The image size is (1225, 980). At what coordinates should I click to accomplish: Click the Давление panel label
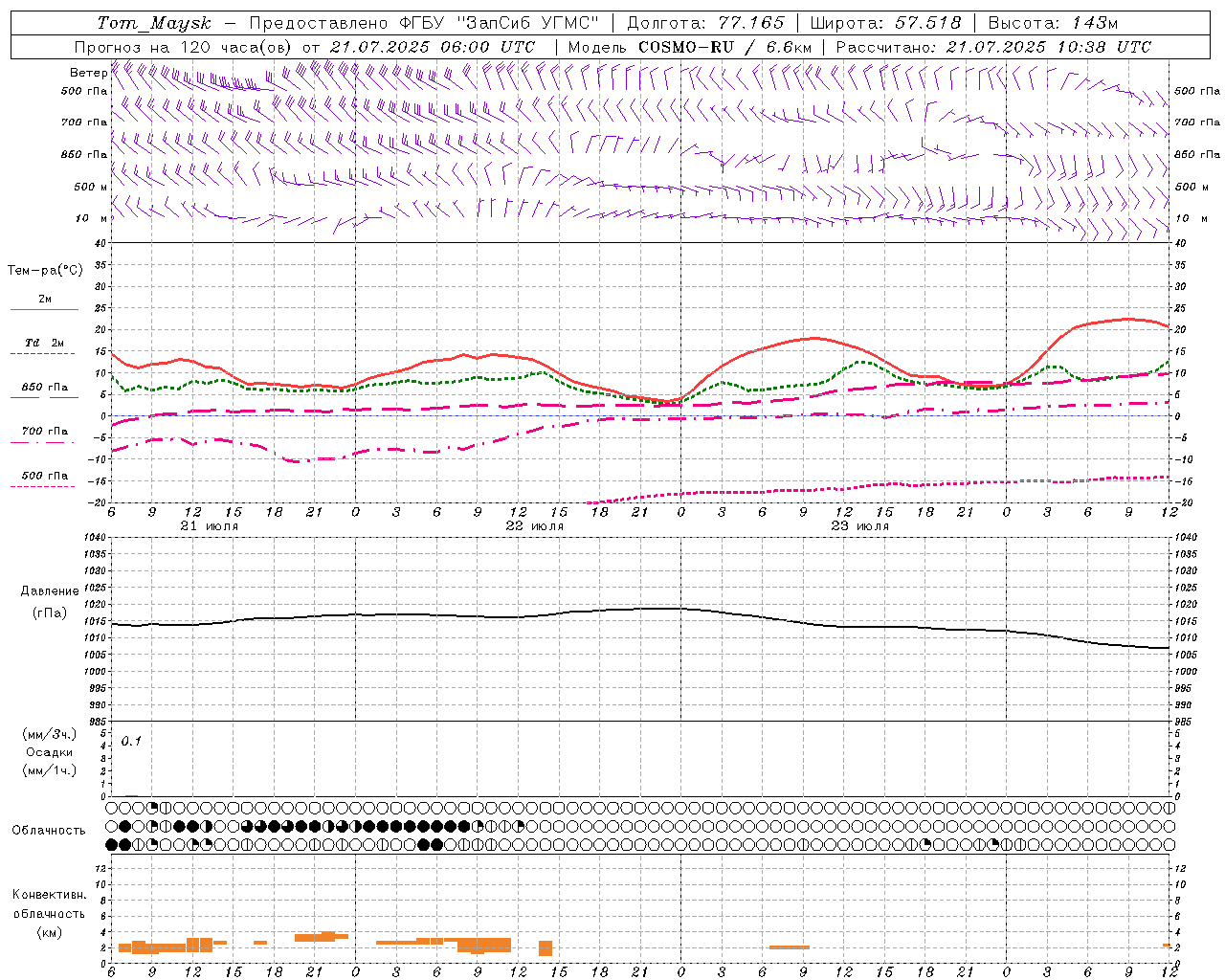point(50,591)
